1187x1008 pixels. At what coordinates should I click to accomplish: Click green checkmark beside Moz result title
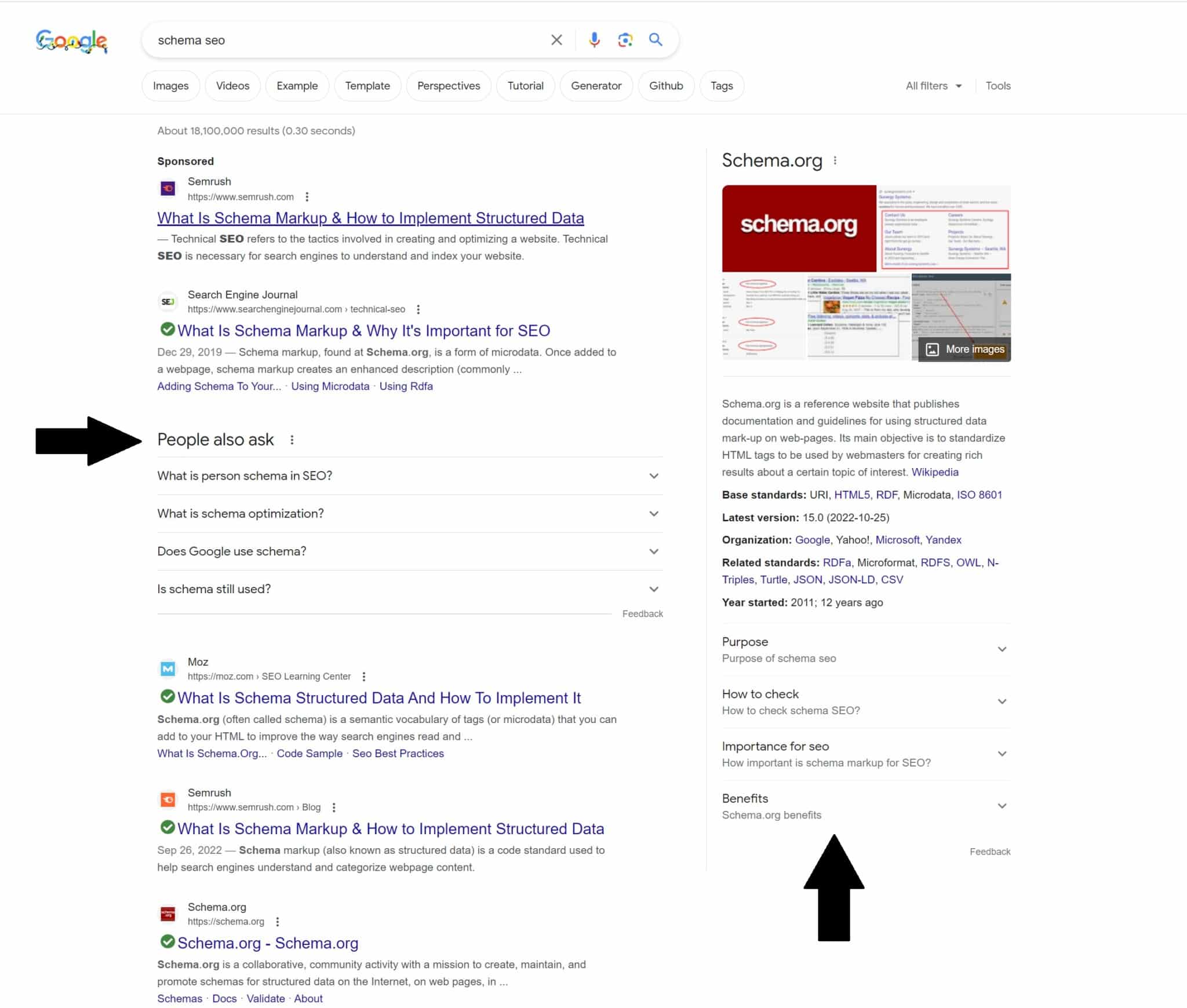click(x=168, y=697)
